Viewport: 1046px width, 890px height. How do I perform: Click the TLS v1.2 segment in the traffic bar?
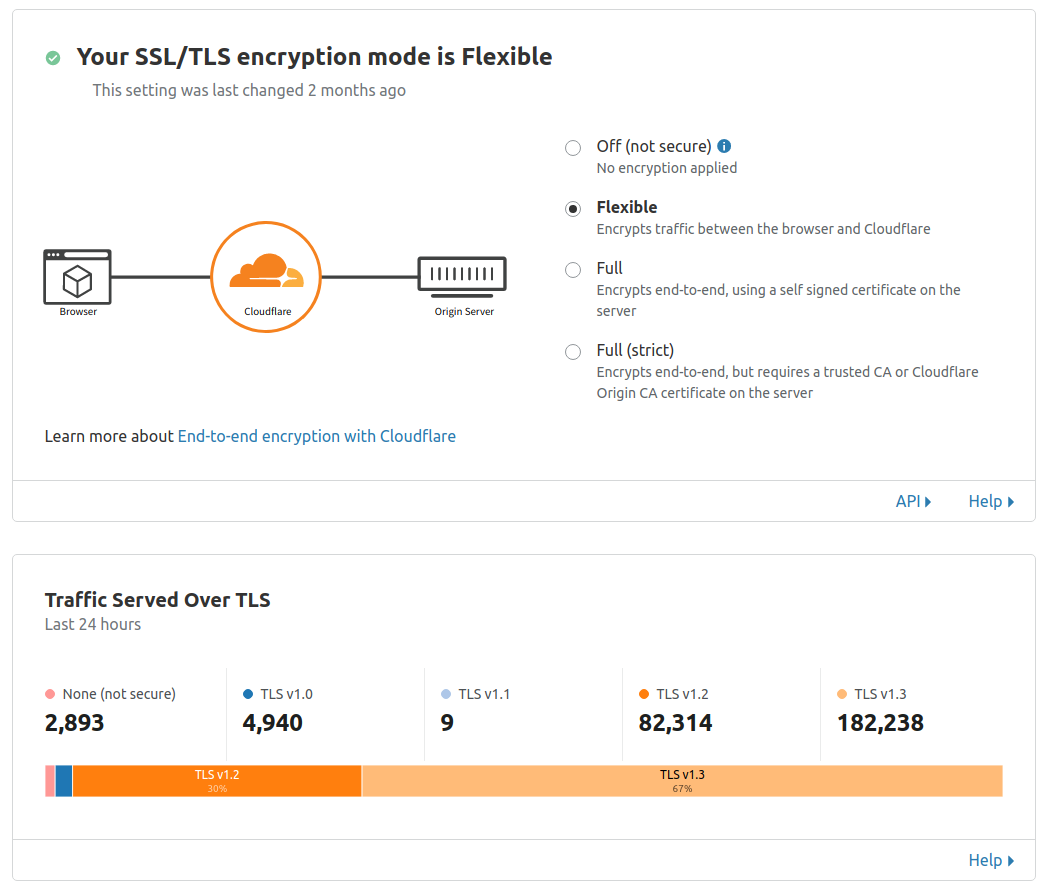click(217, 781)
